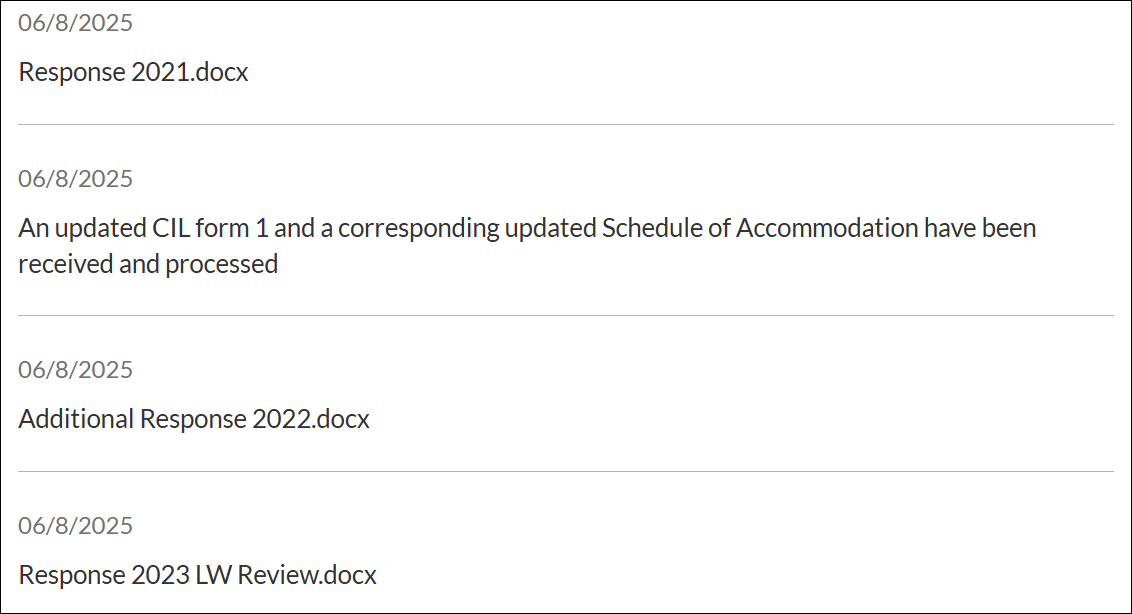The image size is (1132, 614).
Task: Click the "received and processed" text line
Action: 148,265
